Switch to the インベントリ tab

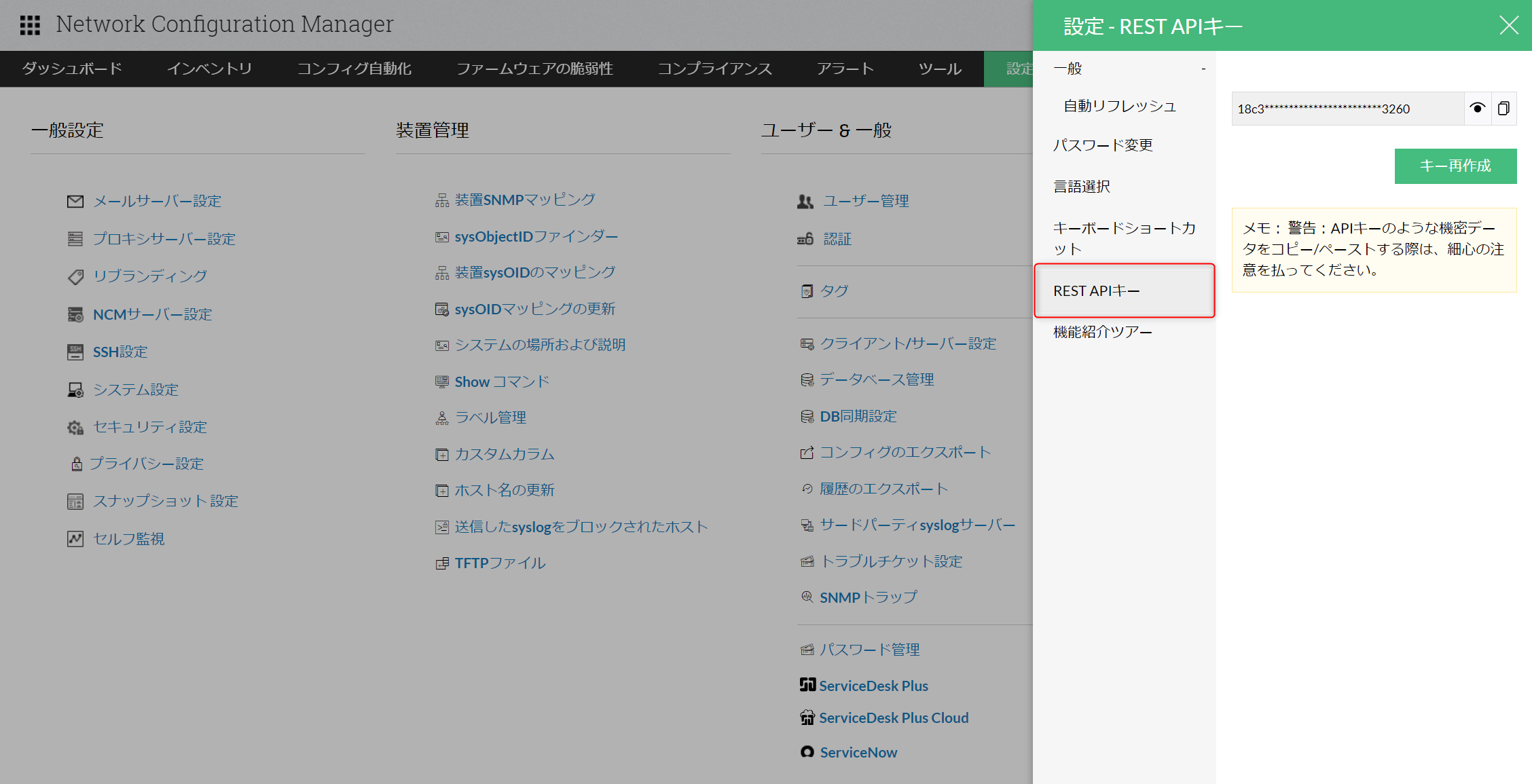point(209,69)
